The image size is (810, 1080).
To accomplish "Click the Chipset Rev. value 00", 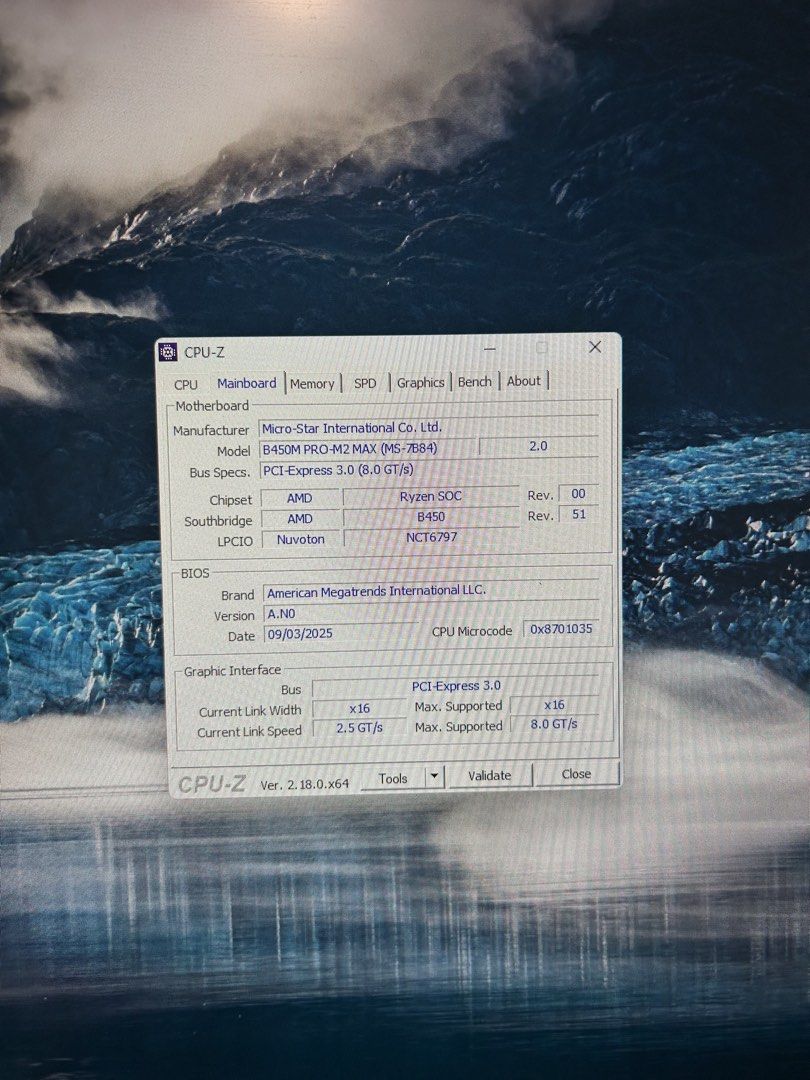I will 578,494.
